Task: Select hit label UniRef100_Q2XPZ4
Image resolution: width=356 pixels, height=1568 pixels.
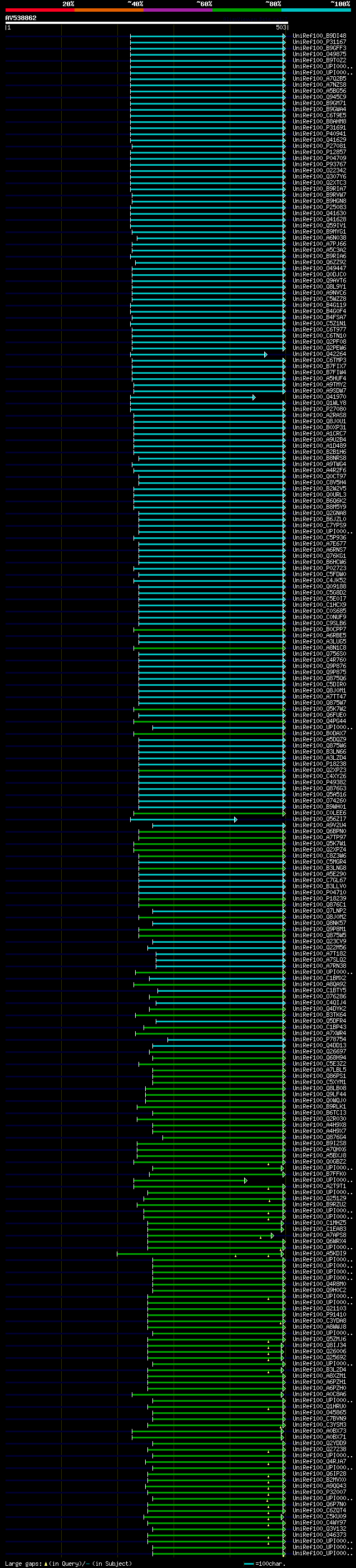Action: click(319, 849)
